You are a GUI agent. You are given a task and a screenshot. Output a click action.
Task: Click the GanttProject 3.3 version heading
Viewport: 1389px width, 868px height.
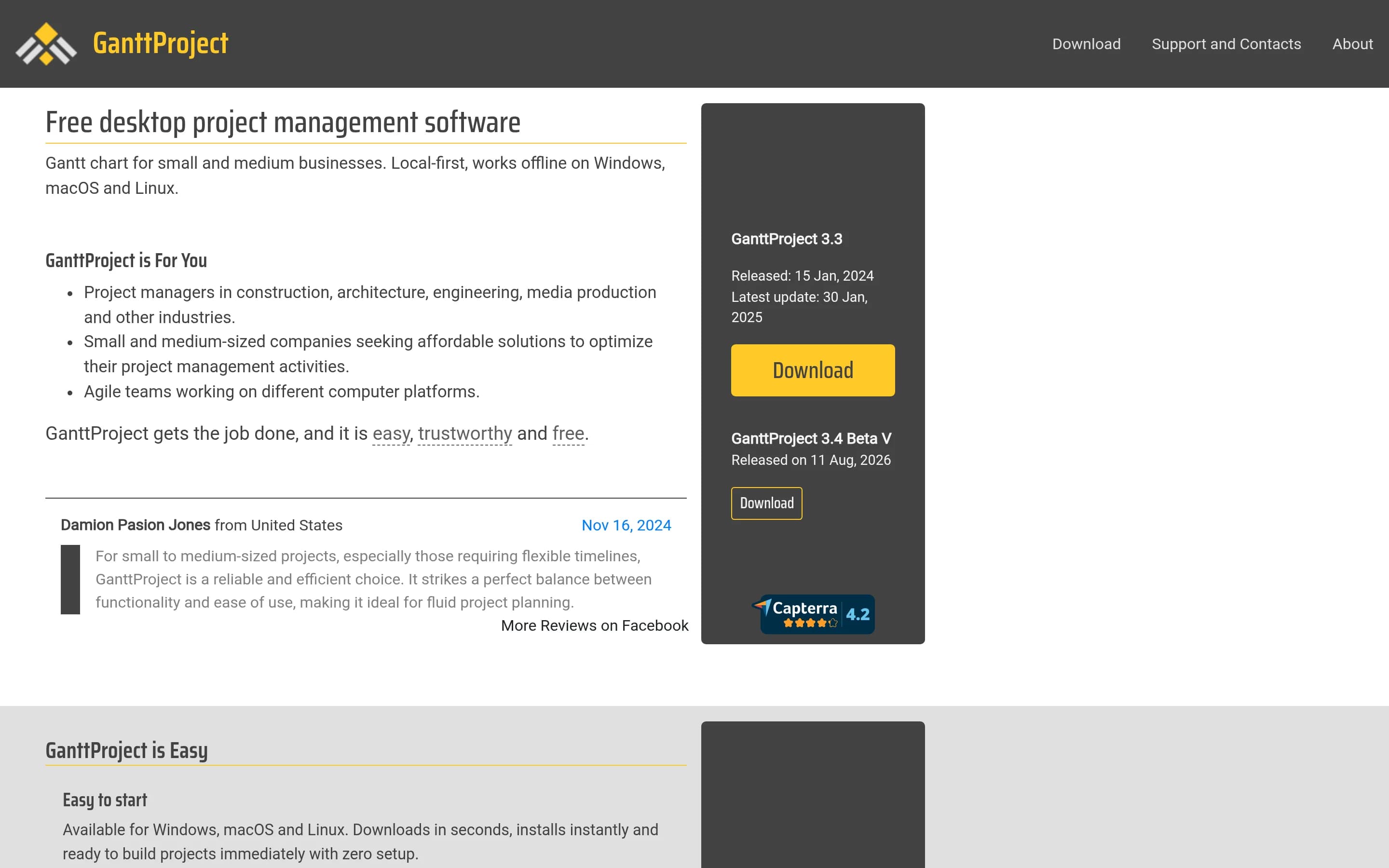coord(786,239)
